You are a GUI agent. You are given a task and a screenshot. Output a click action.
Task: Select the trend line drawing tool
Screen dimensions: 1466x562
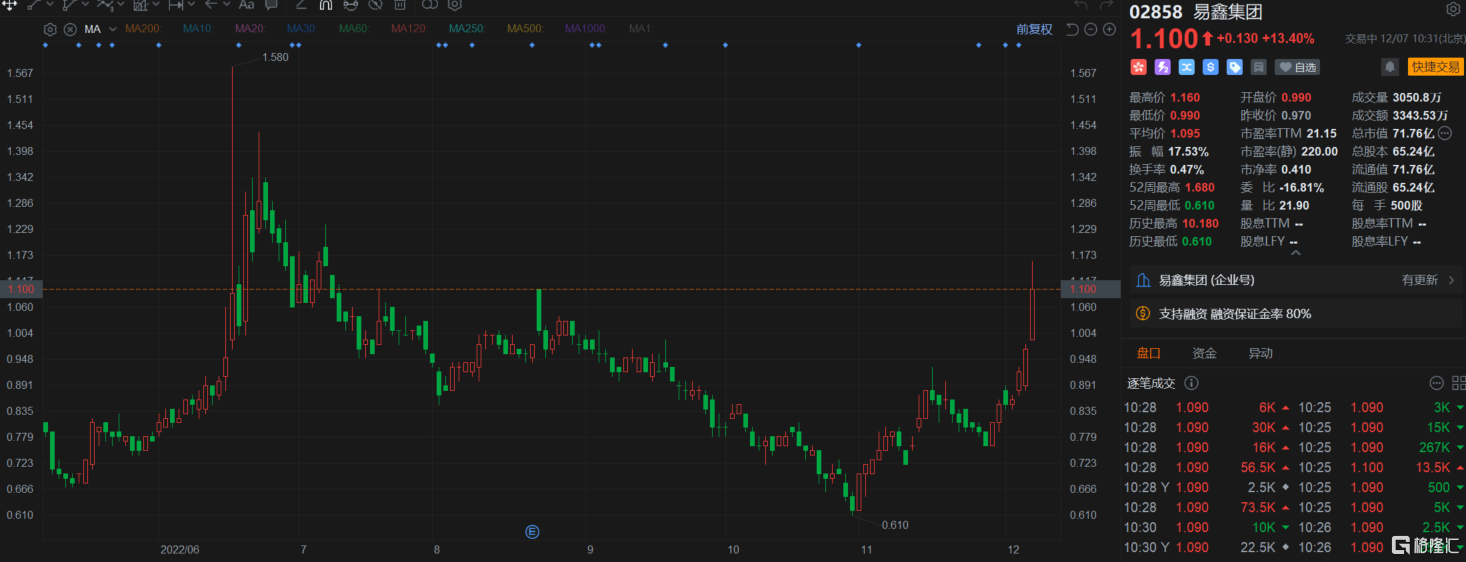point(34,5)
